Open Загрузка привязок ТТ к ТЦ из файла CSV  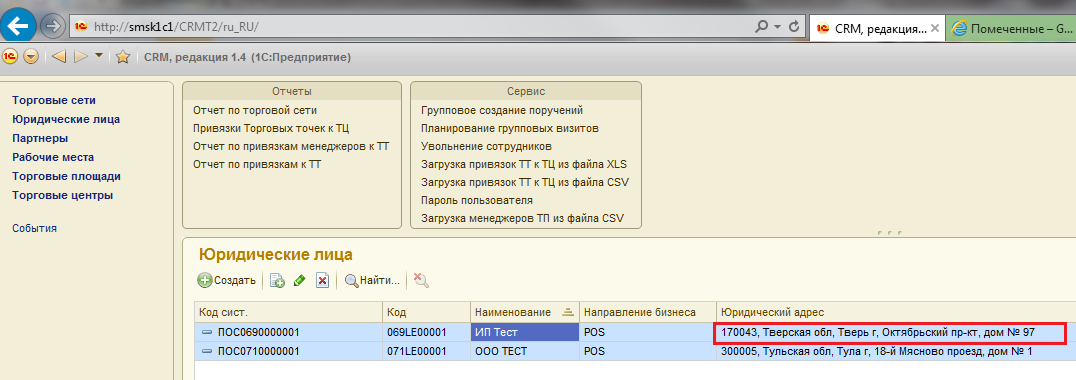[524, 182]
